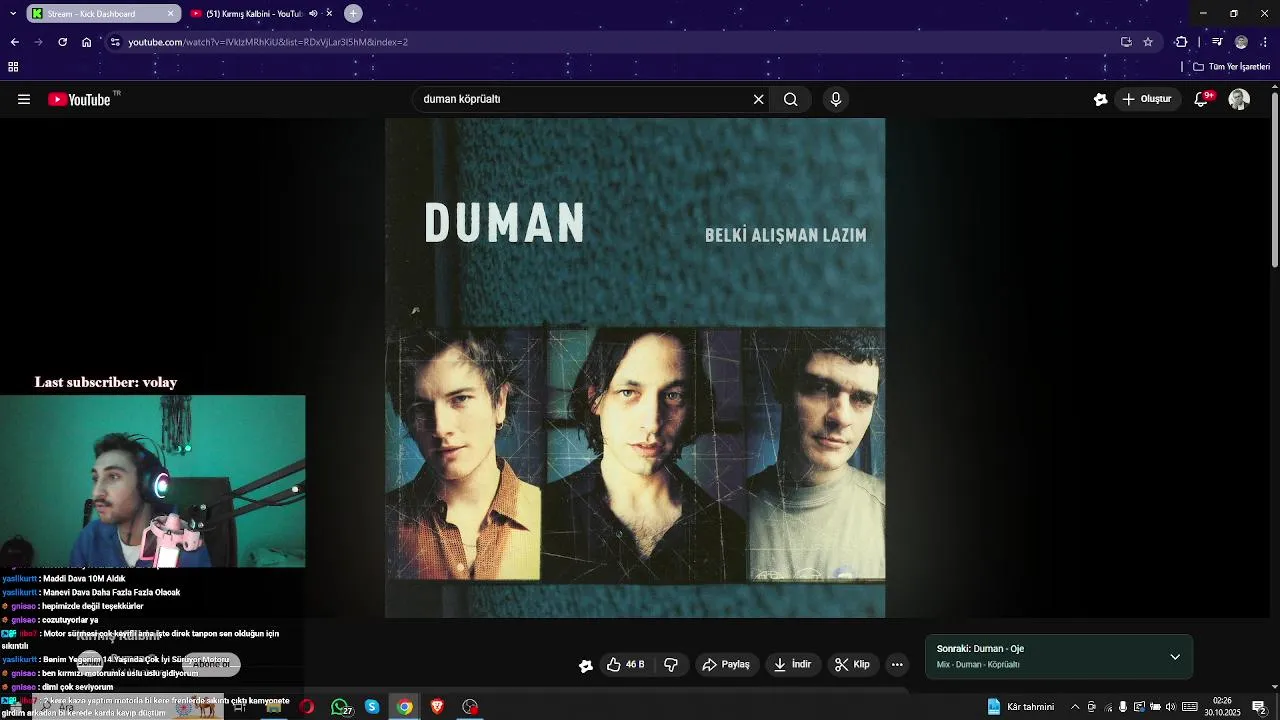Open the tab search dropdown arrow
Screen dimensions: 1280x720
pyautogui.click(x=13, y=14)
